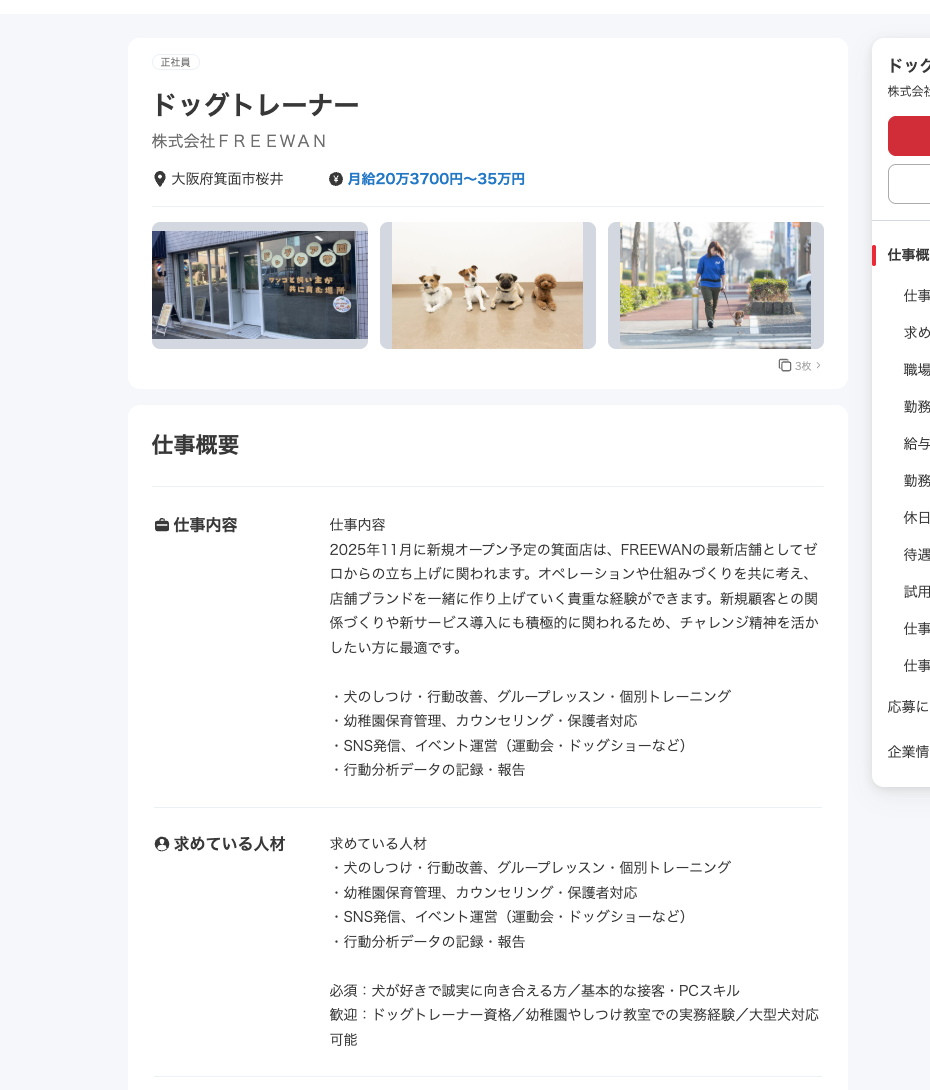This screenshot has height=1090, width=930.
Task: Select the 正社員 employment type tag
Action: pyautogui.click(x=176, y=62)
